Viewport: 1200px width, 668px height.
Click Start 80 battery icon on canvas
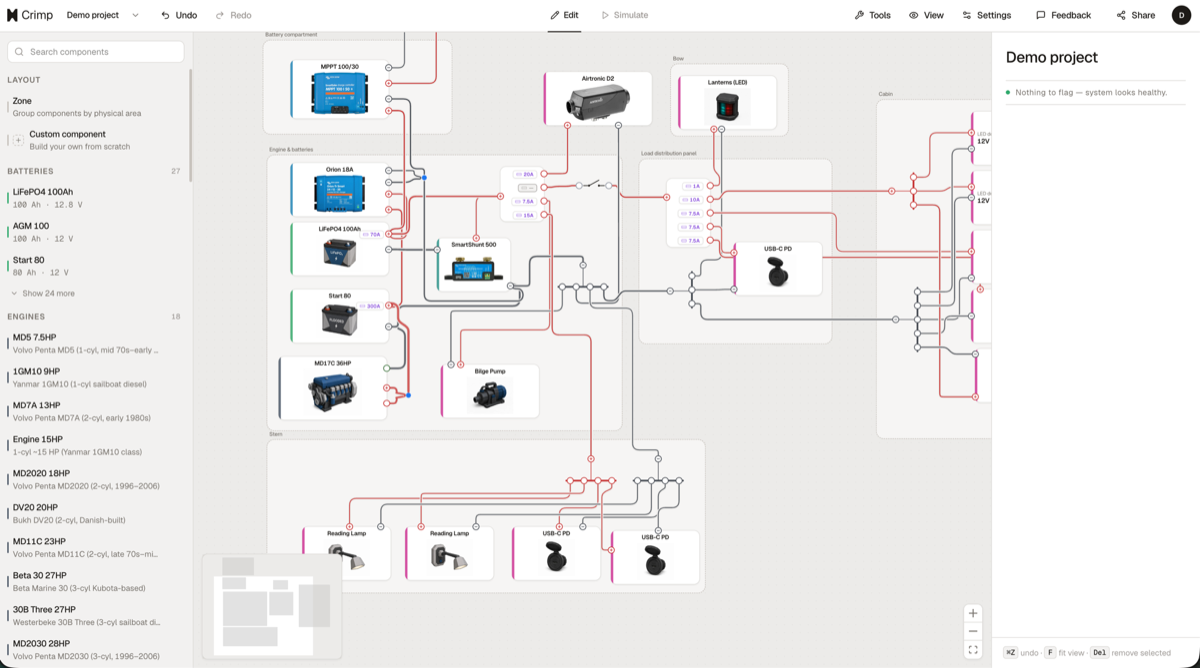coord(339,319)
